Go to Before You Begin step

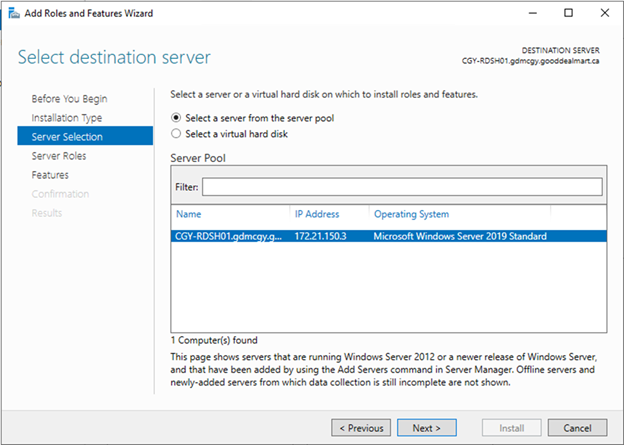click(x=69, y=99)
